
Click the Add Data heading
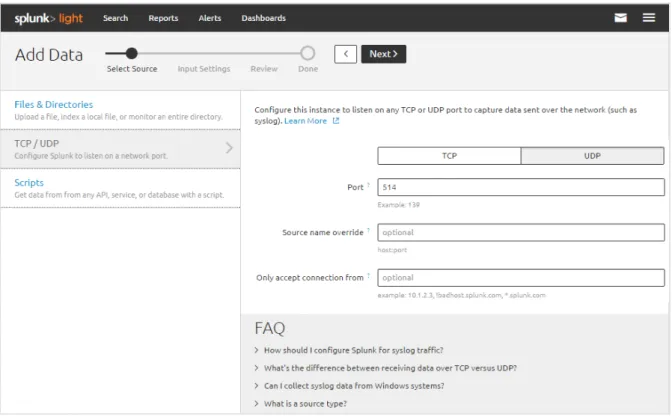tap(49, 55)
